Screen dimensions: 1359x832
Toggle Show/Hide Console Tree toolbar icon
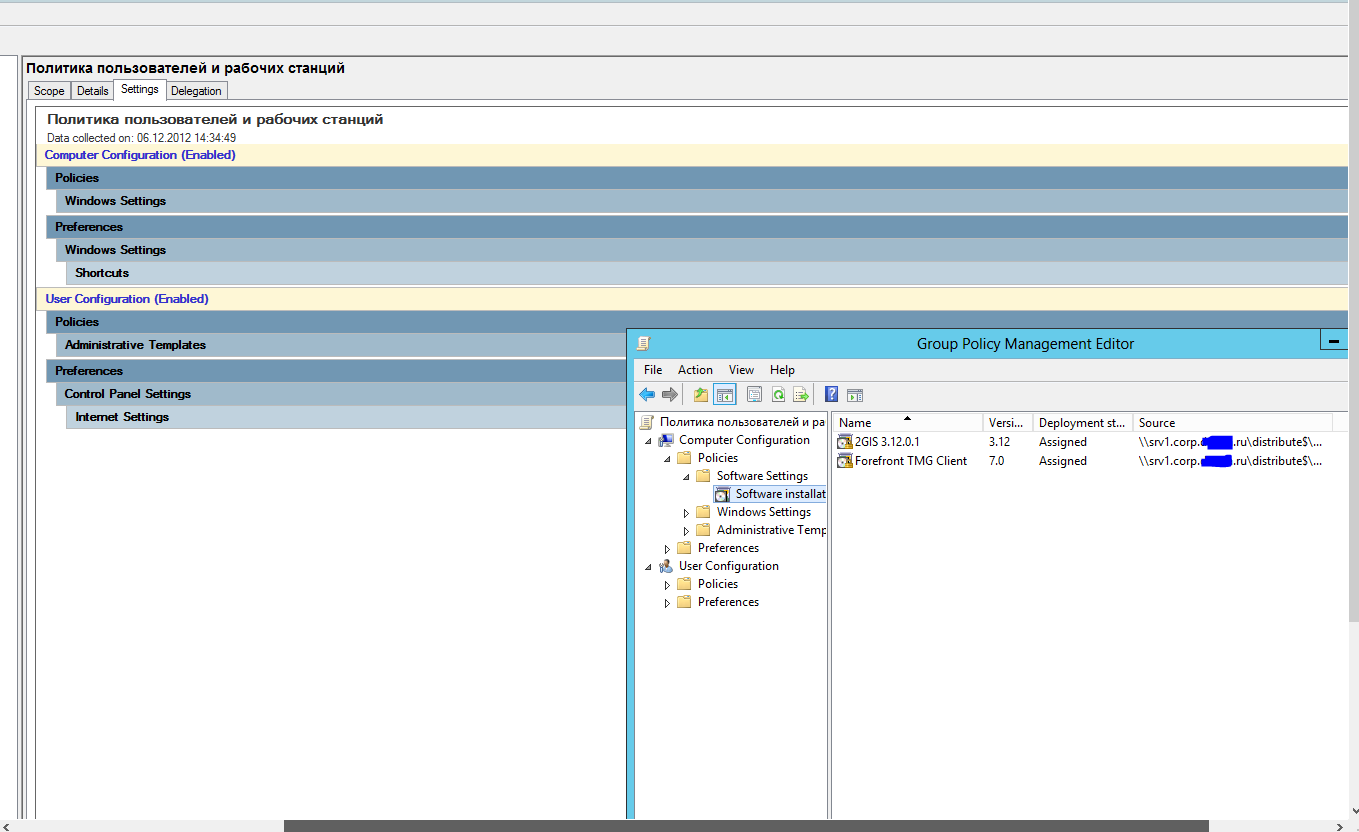coord(725,395)
